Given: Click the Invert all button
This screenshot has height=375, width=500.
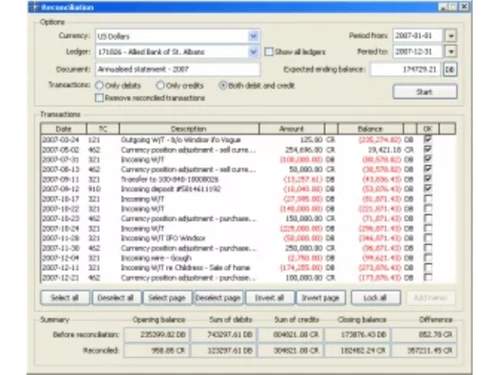Looking at the screenshot, I should (270, 298).
